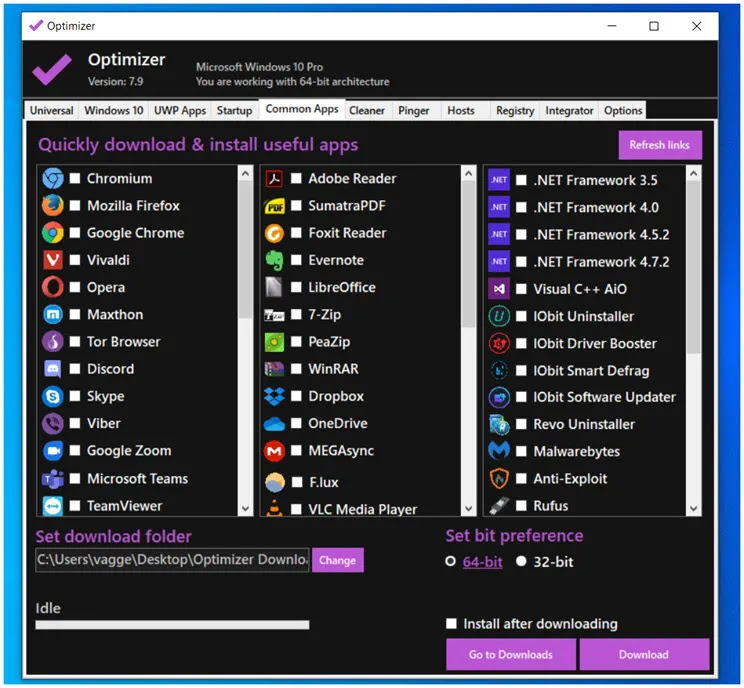The image size is (744, 688).
Task: Tick the TeamViewer checkbox
Action: 75,506
